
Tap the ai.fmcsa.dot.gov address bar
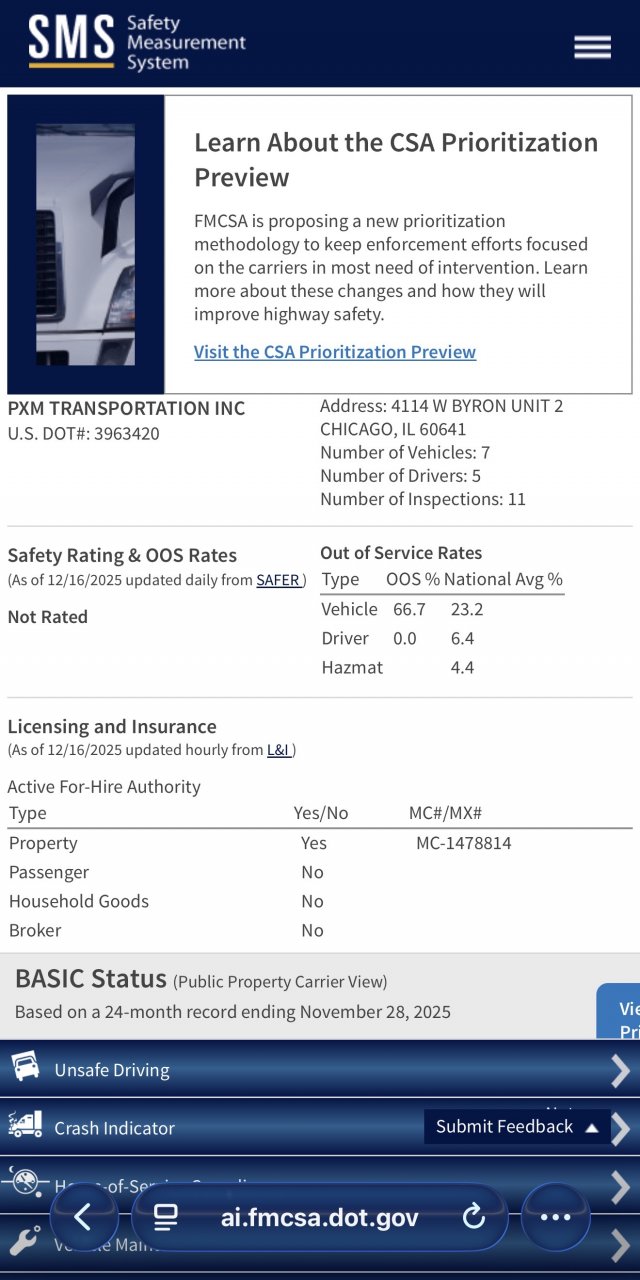pos(319,1217)
